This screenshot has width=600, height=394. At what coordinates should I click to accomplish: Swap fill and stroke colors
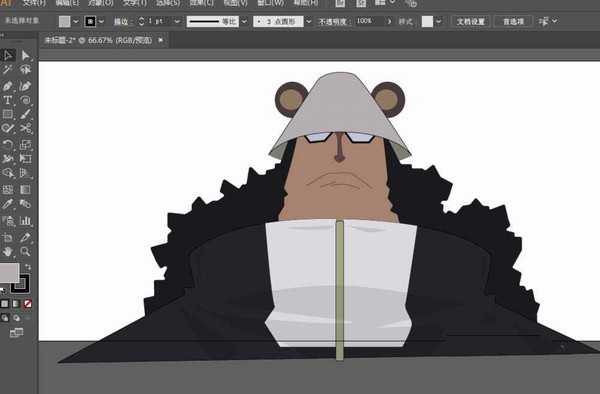28,267
